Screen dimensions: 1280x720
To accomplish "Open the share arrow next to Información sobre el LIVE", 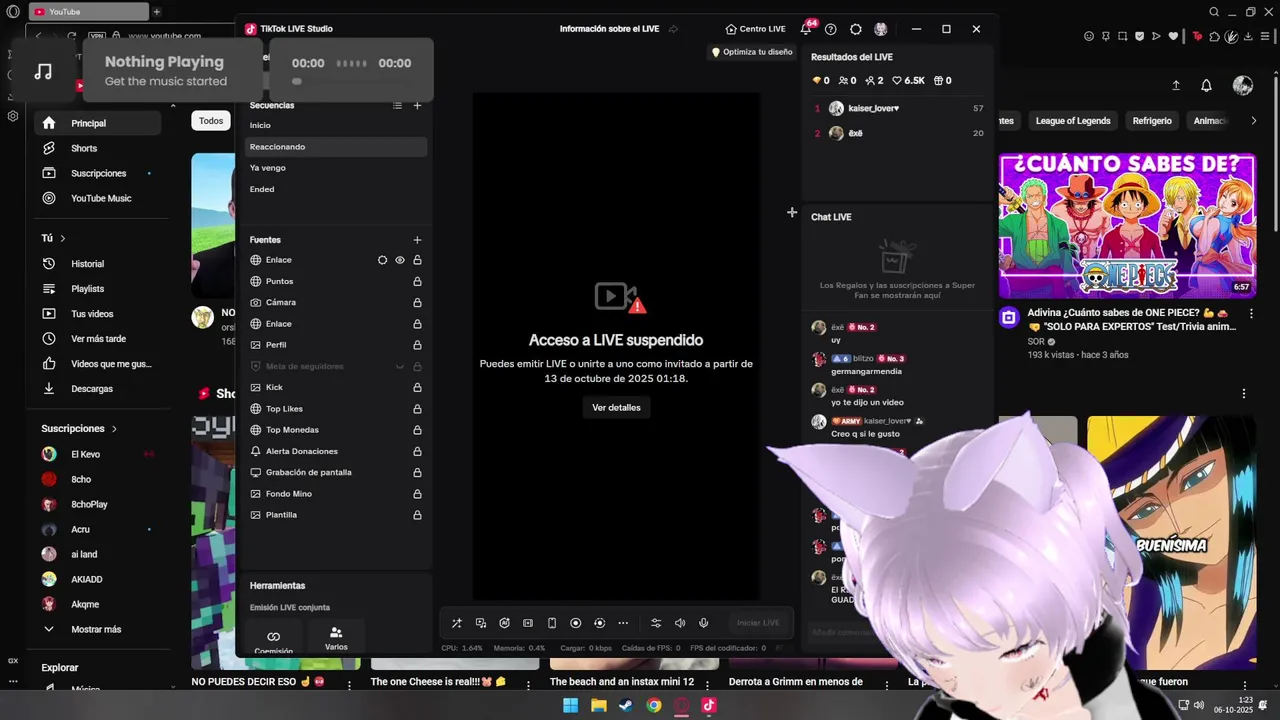I will pyautogui.click(x=673, y=29).
